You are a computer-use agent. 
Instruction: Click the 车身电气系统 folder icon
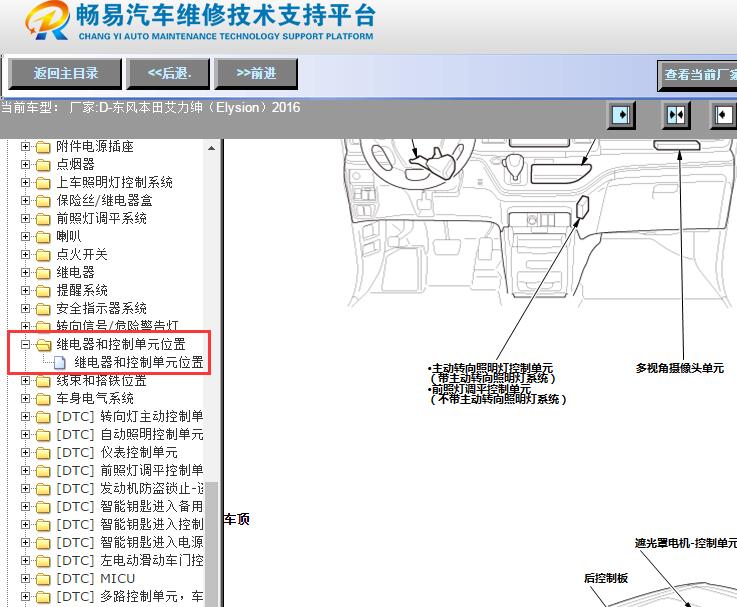[x=43, y=399]
